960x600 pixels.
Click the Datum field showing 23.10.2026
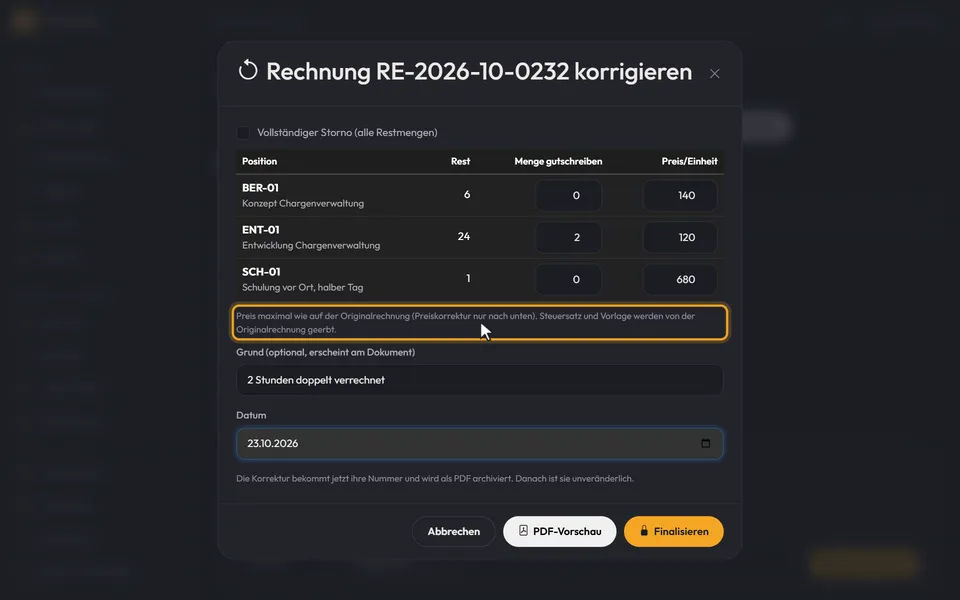(479, 443)
